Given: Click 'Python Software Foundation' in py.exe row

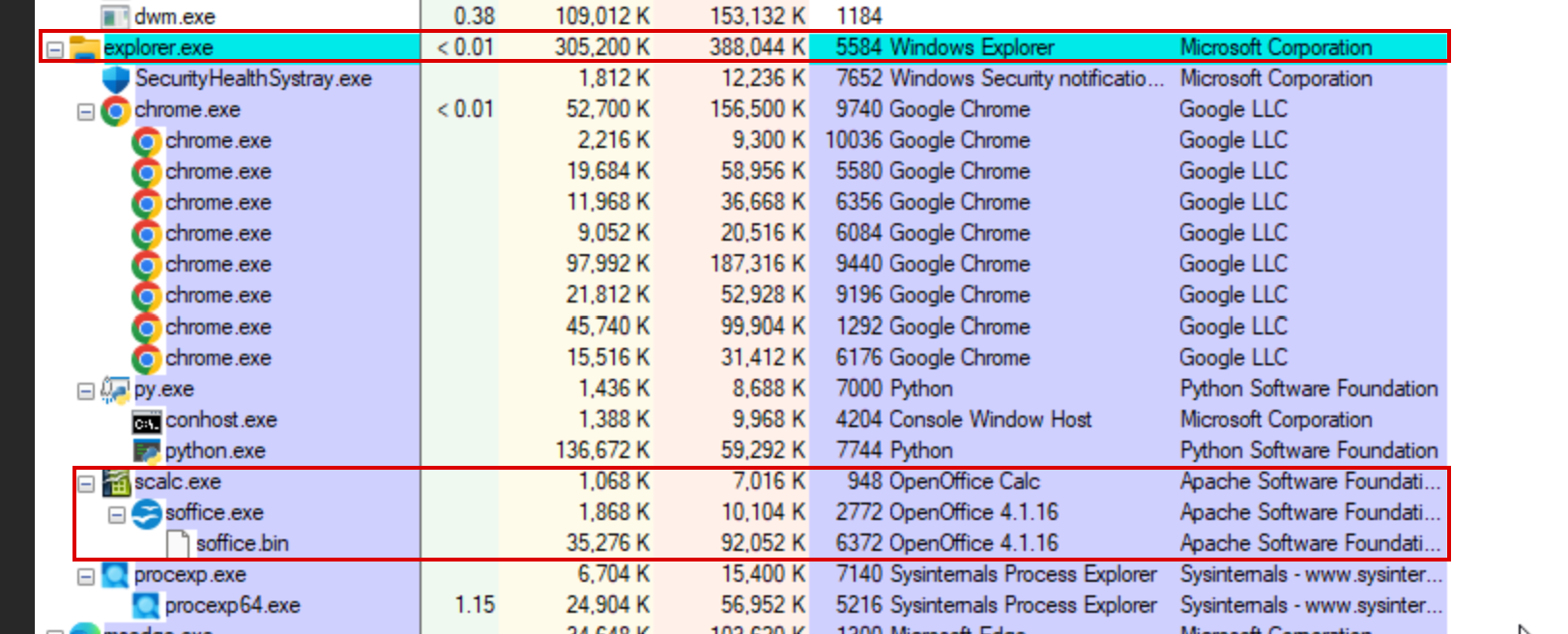Looking at the screenshot, I should pos(1309,389).
